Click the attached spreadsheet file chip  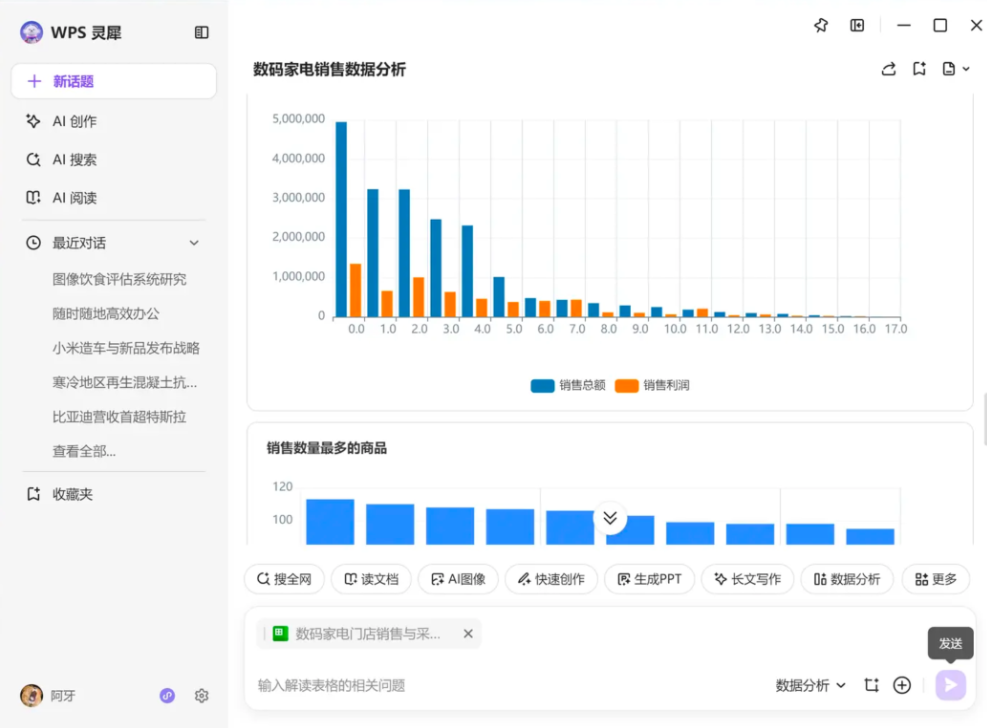[369, 634]
